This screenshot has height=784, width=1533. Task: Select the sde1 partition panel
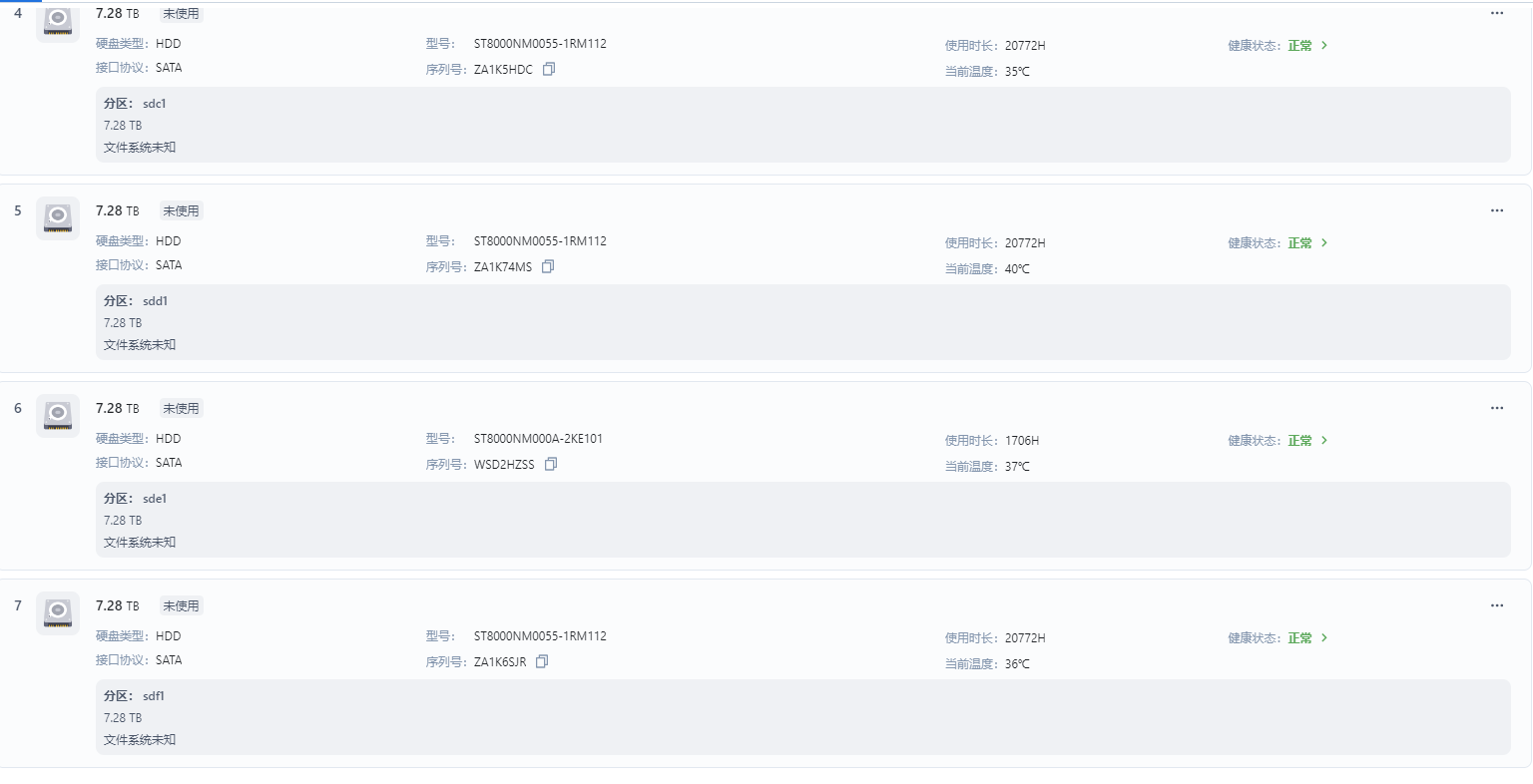(x=803, y=520)
